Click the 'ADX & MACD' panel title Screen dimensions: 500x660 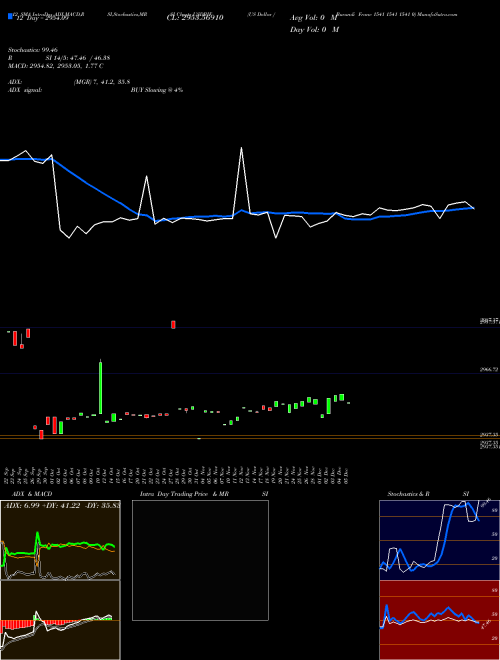32,494
